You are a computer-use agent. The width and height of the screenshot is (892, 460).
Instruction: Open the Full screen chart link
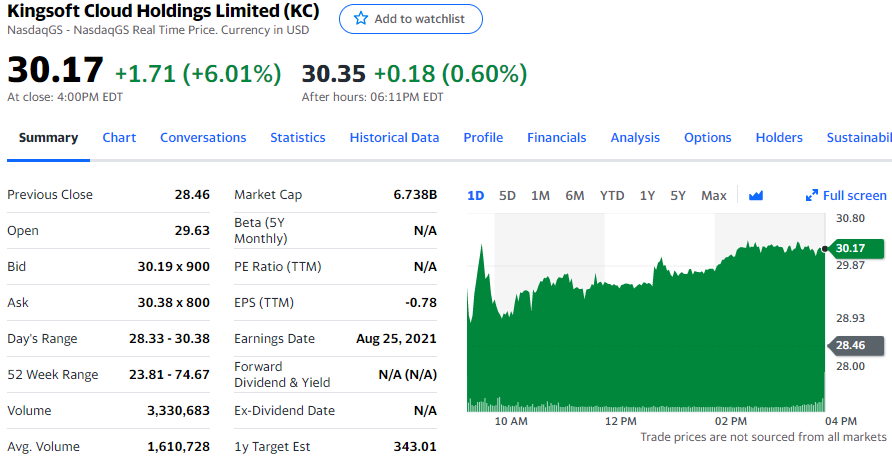(x=854, y=196)
